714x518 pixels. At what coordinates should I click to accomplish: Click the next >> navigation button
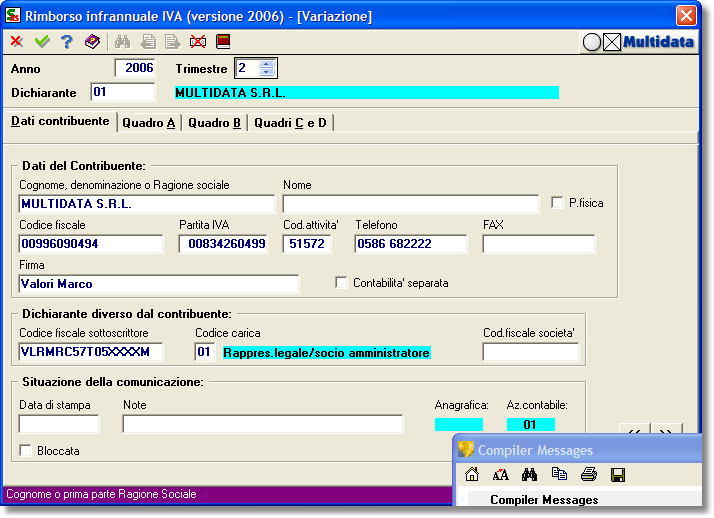pyautogui.click(x=666, y=429)
